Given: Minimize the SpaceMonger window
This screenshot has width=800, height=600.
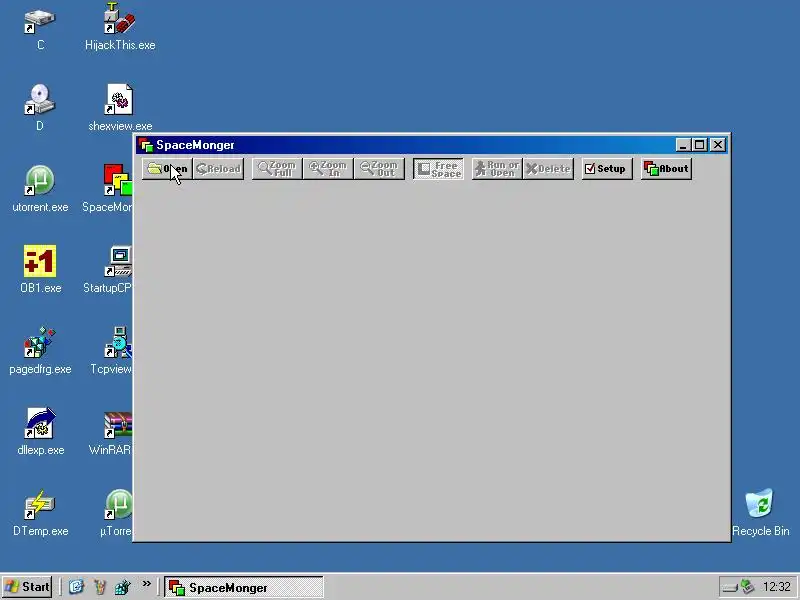Looking at the screenshot, I should [x=683, y=145].
